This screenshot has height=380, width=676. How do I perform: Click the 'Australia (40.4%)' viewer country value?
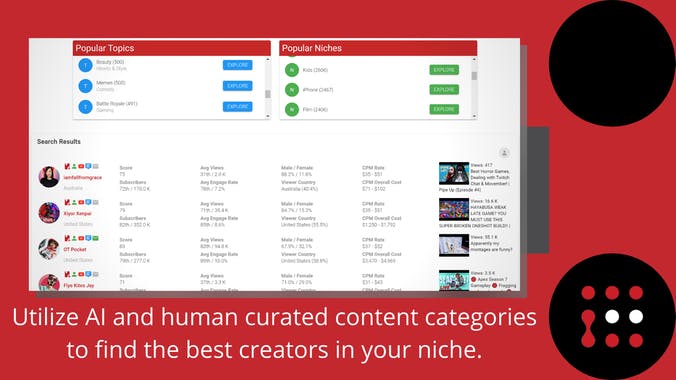tap(299, 189)
